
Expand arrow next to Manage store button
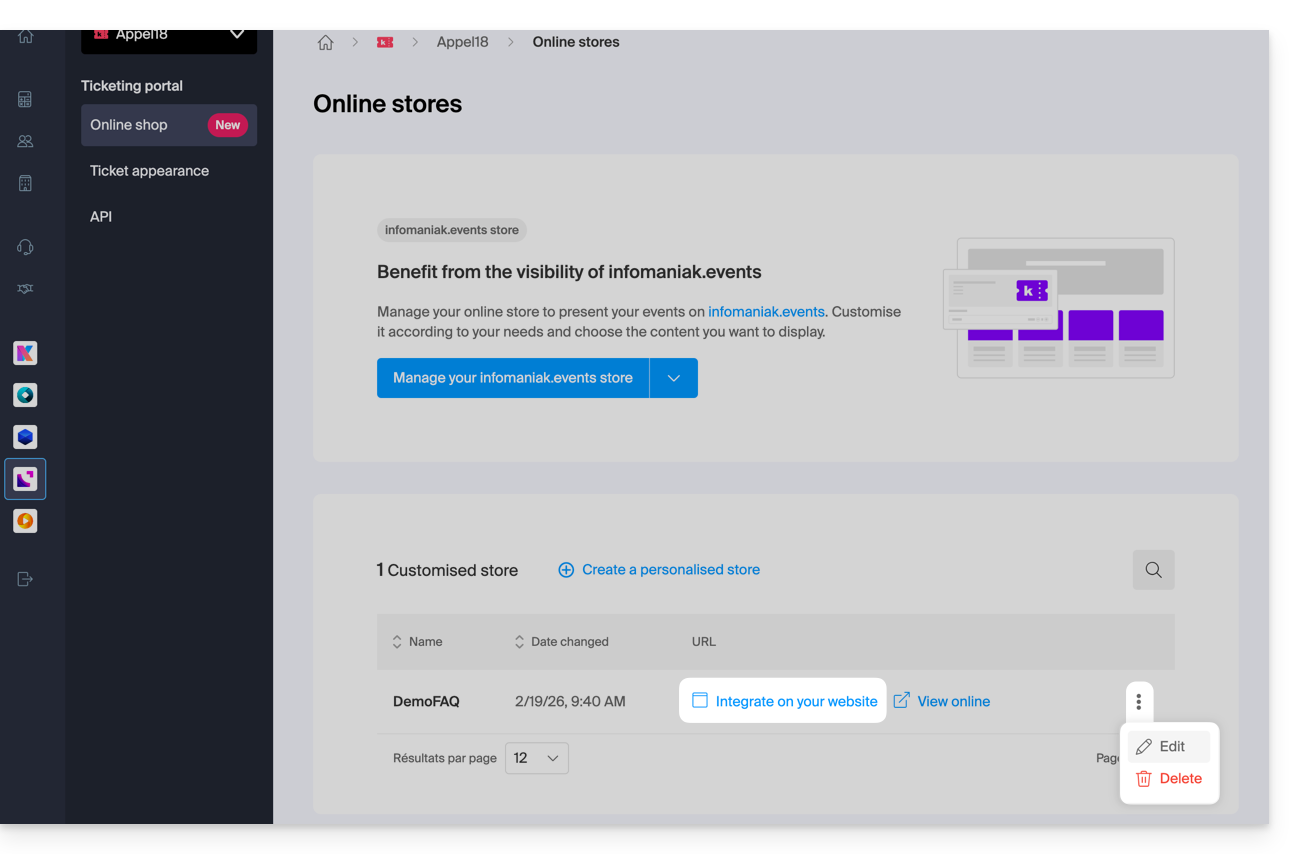[674, 378]
